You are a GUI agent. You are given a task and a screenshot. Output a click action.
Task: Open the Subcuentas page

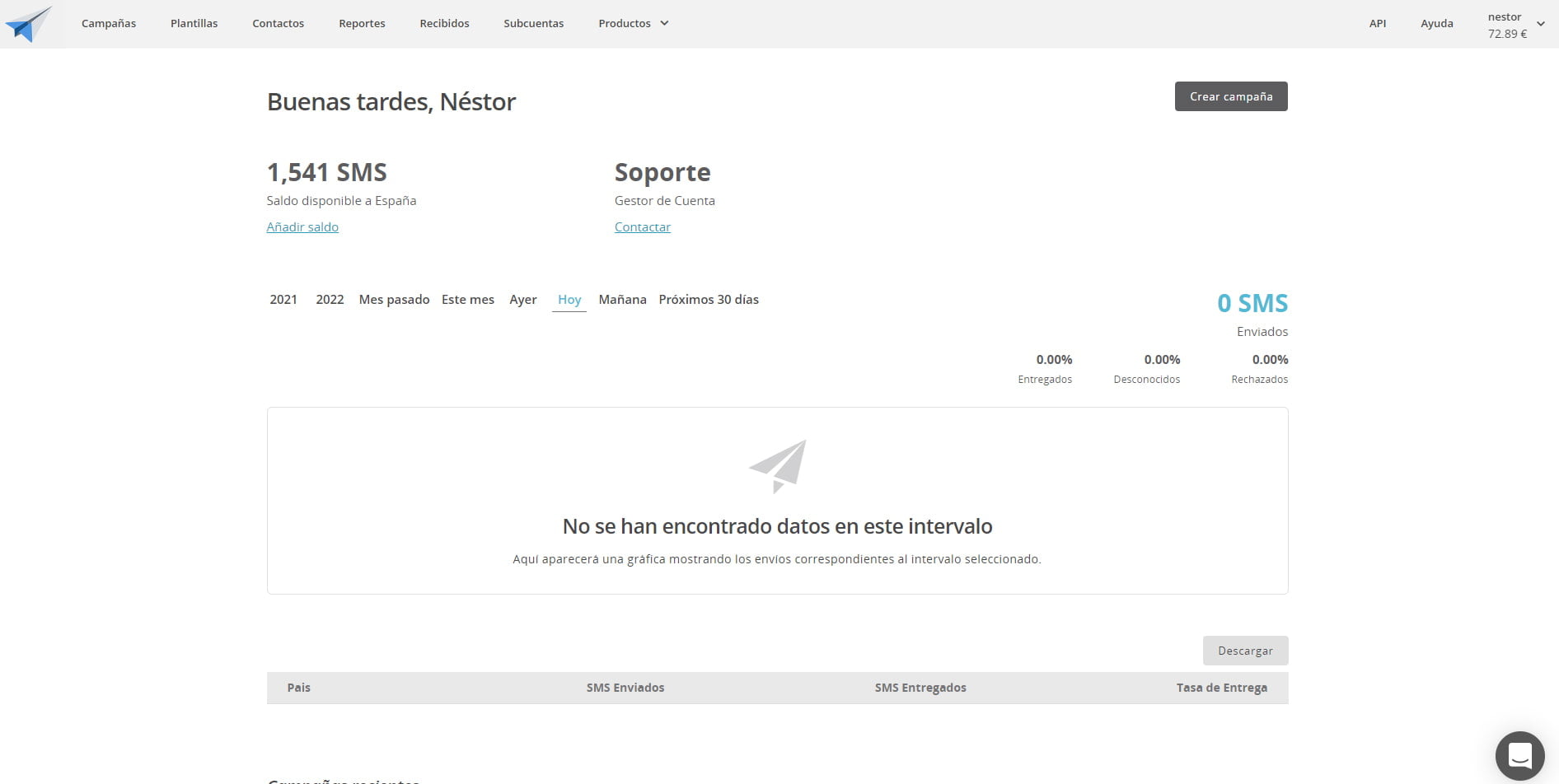[533, 23]
